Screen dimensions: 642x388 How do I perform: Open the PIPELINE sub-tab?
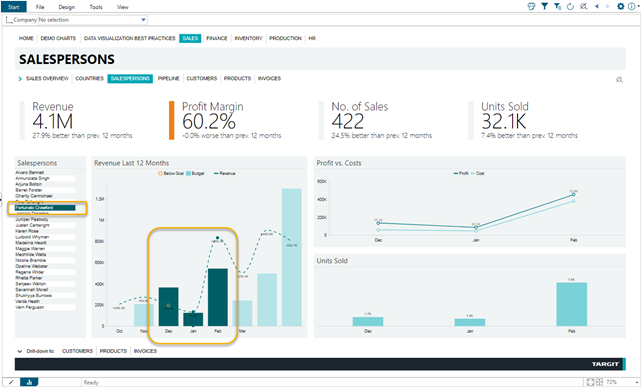(168, 79)
